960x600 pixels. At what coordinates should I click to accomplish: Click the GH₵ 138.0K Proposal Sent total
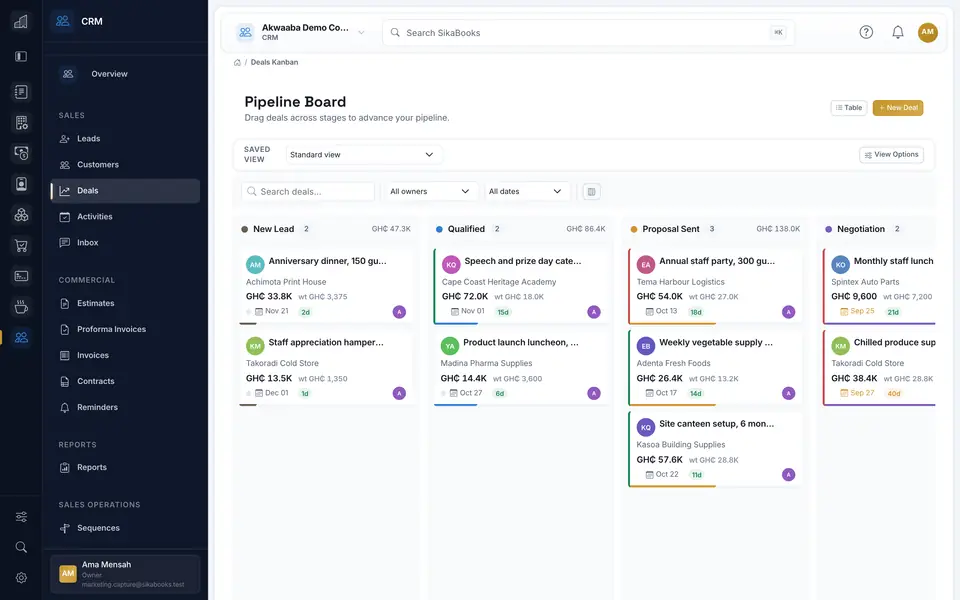pos(778,229)
